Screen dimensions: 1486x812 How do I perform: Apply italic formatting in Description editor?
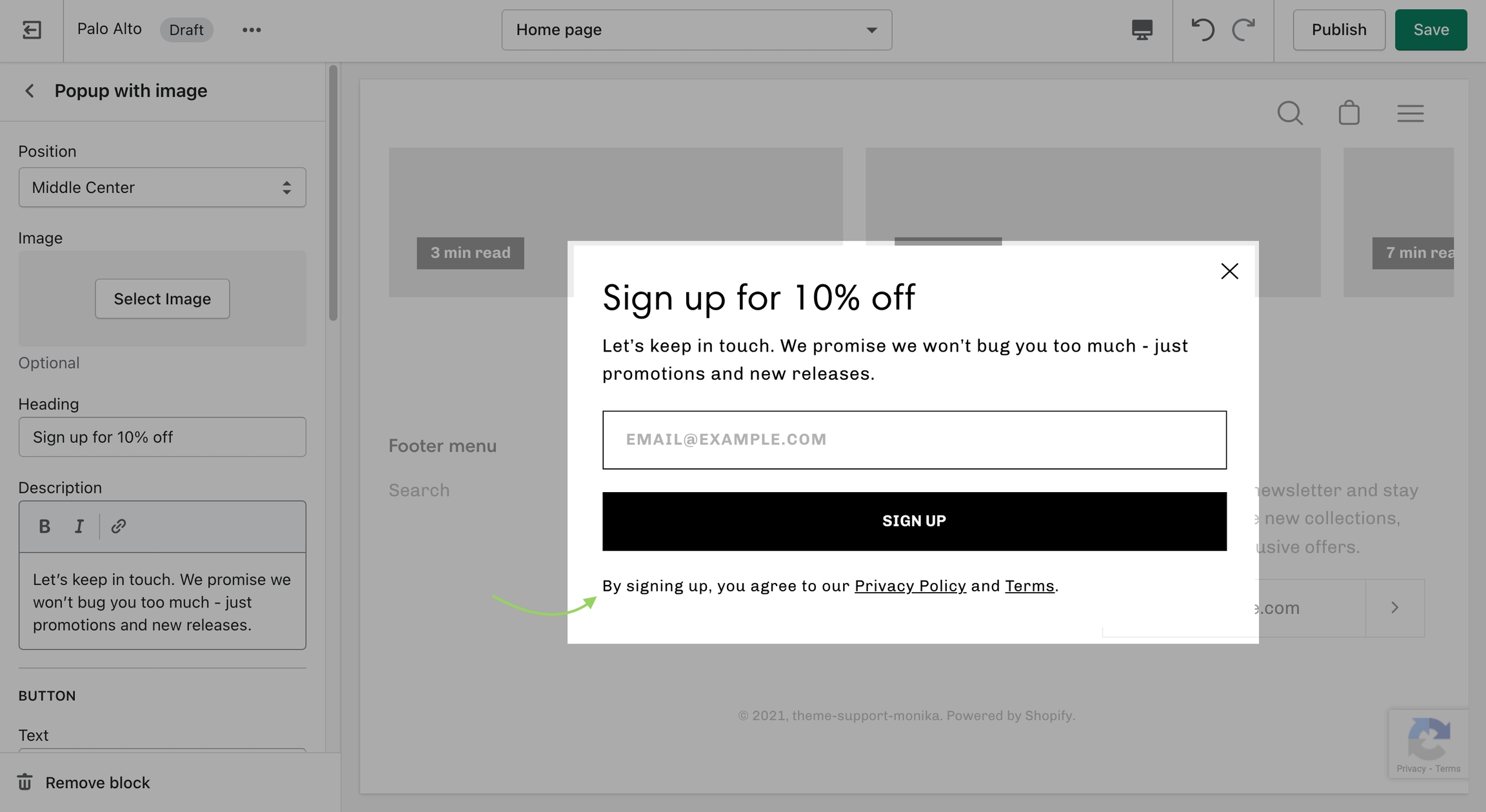79,526
